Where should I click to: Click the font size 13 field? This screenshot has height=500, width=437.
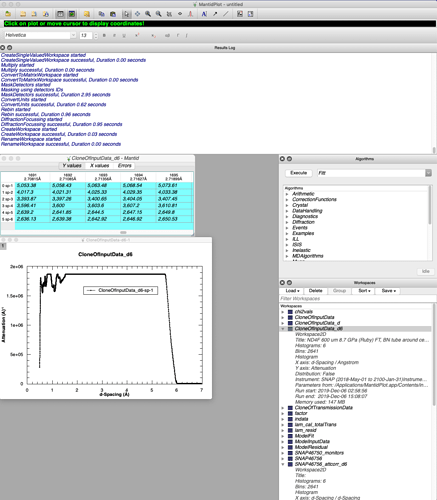coord(86,35)
